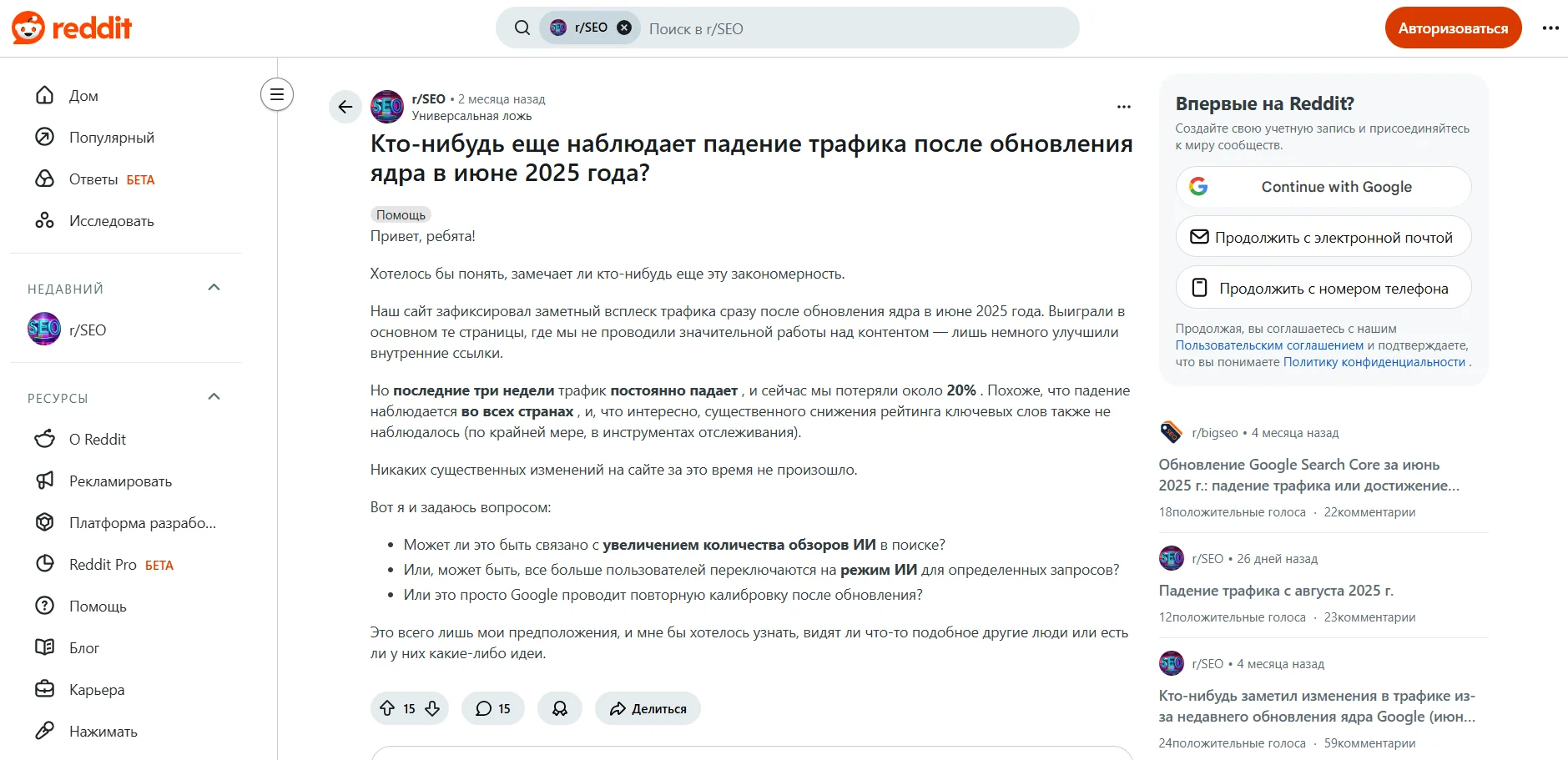Screen dimensions: 1568x760
Task: Collapse the left sidebar with the hamburger toggle
Action: click(276, 94)
